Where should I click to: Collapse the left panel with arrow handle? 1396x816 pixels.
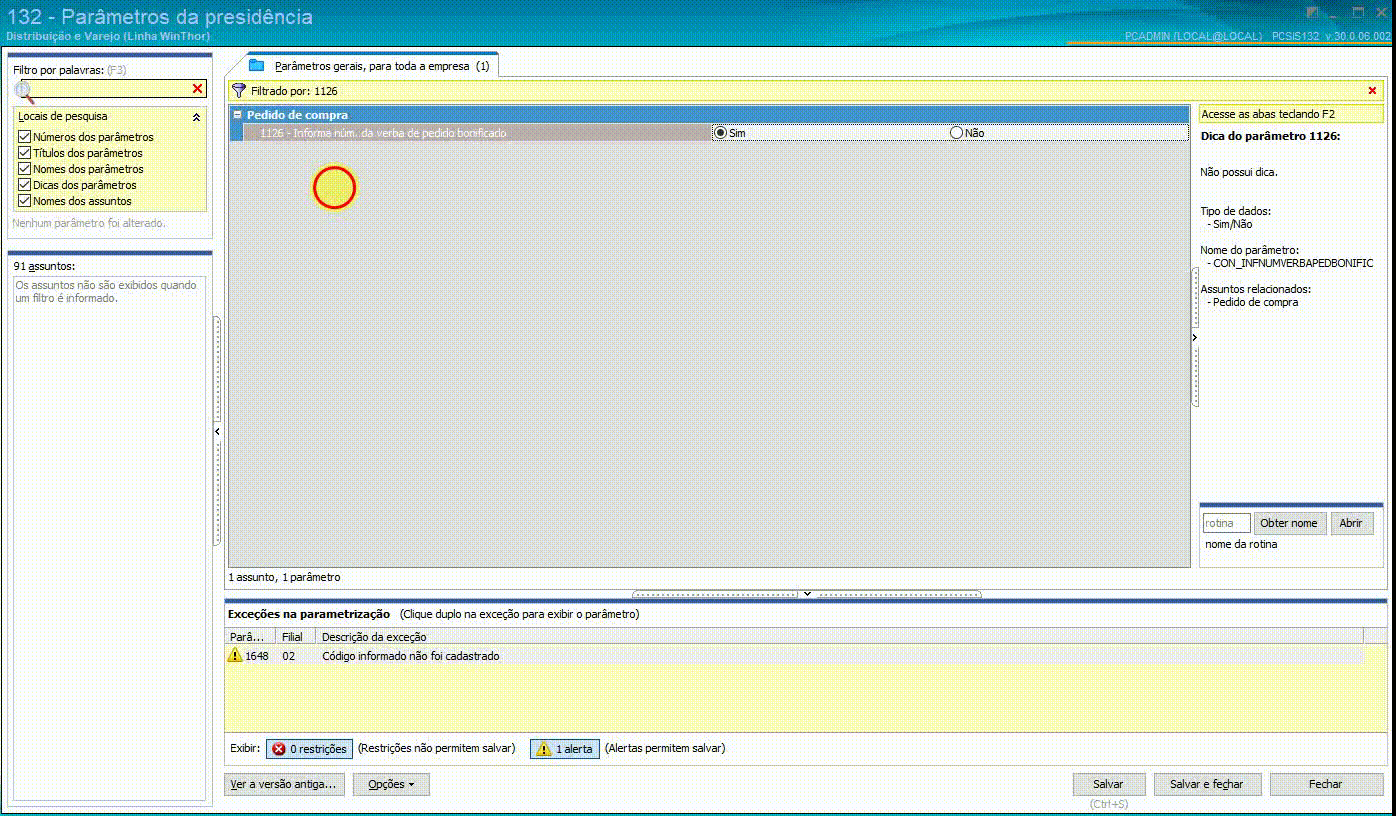(217, 431)
